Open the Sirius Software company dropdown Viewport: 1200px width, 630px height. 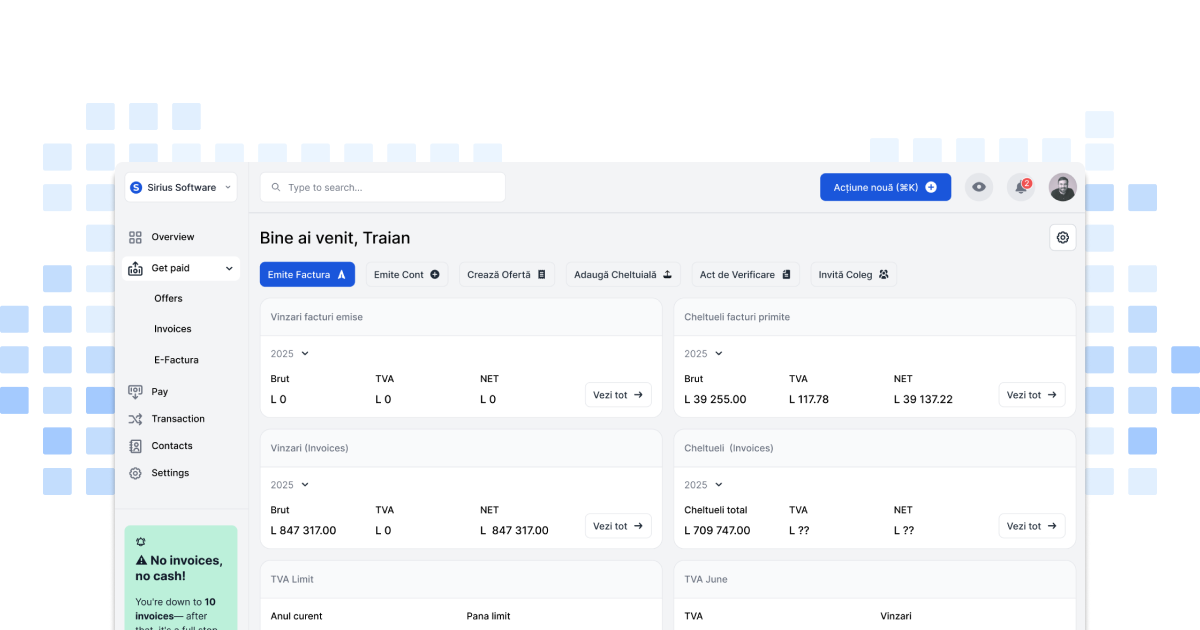(x=181, y=187)
